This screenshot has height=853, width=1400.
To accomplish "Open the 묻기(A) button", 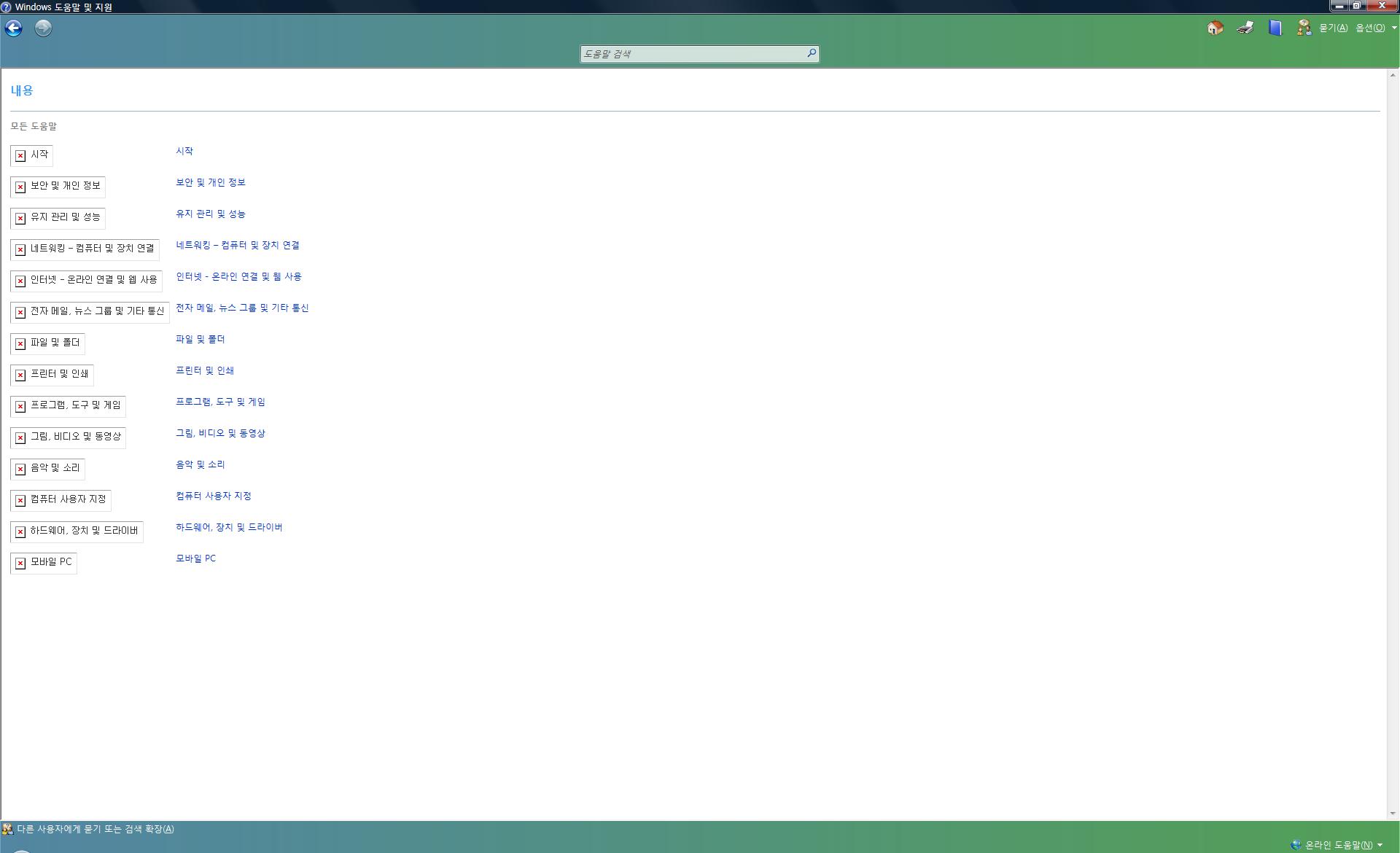I will pyautogui.click(x=1333, y=28).
